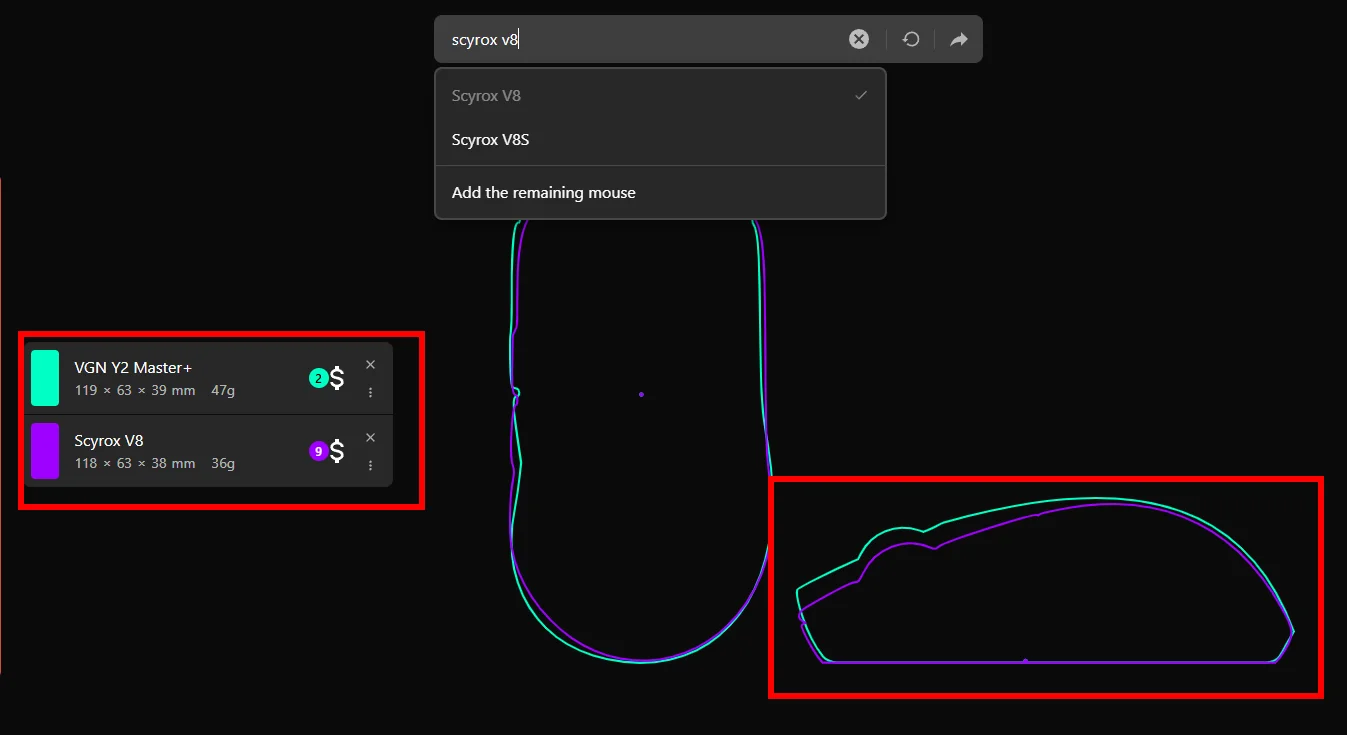Image resolution: width=1347 pixels, height=735 pixels.
Task: Open more options for VGN Y2 Master+
Action: point(370,392)
